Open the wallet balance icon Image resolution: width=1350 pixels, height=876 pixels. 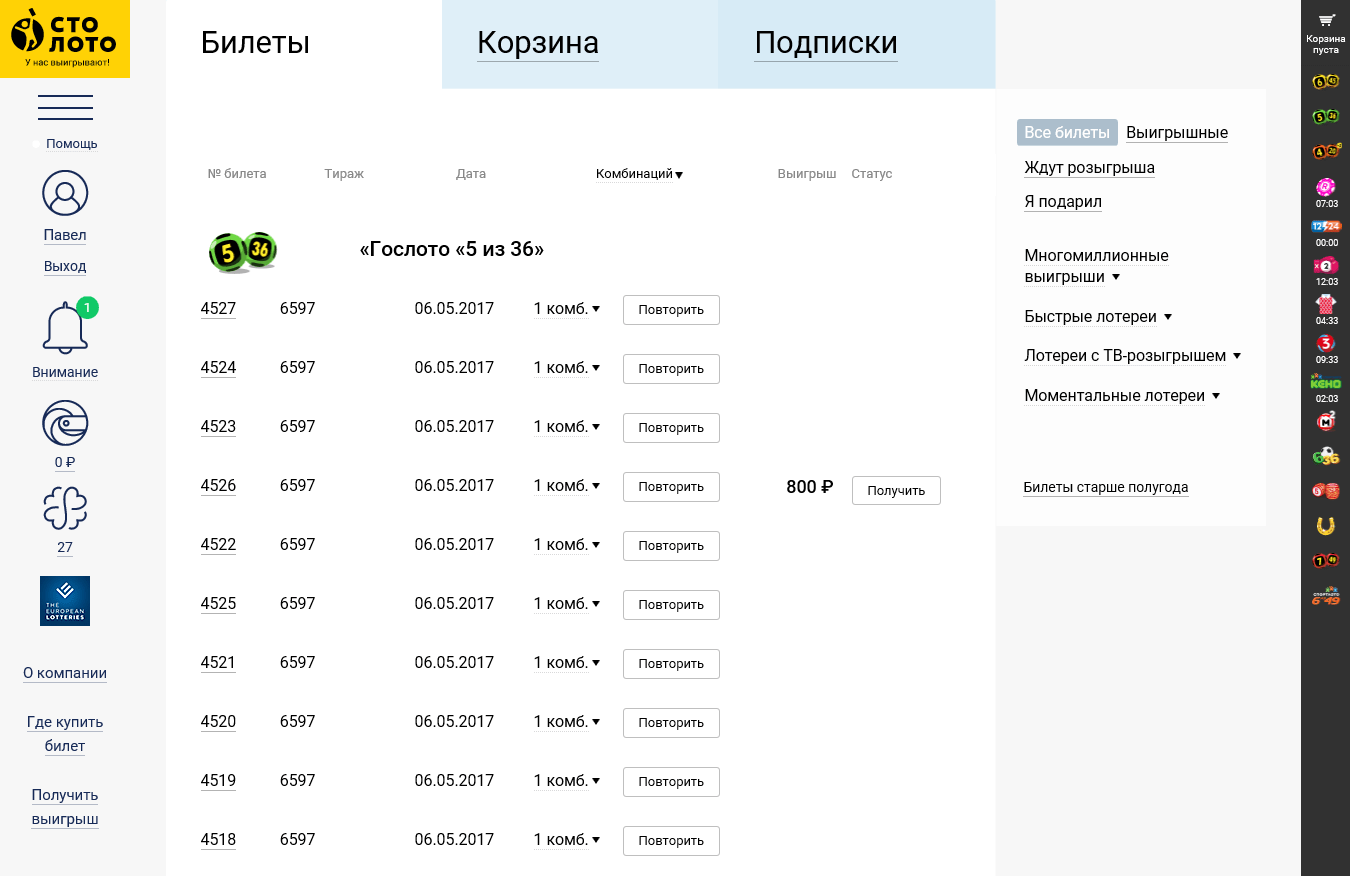click(x=65, y=424)
